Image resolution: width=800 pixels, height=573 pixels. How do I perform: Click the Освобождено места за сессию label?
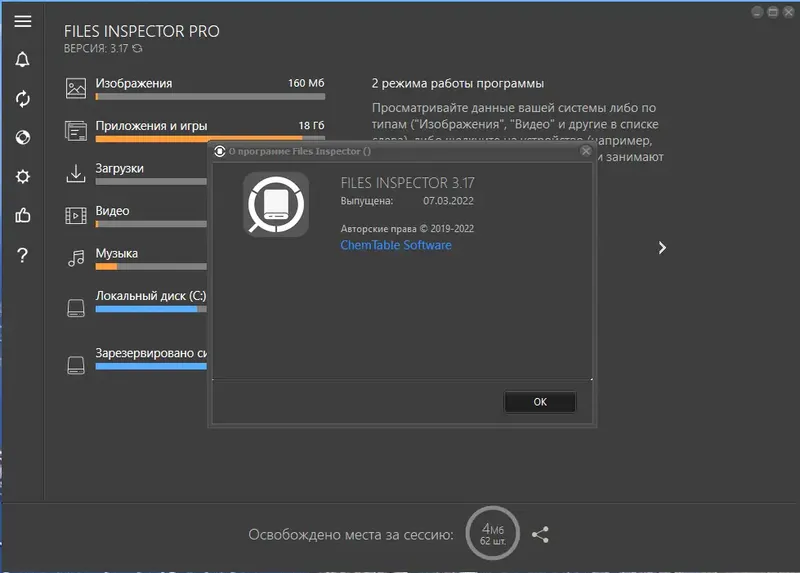click(x=351, y=535)
